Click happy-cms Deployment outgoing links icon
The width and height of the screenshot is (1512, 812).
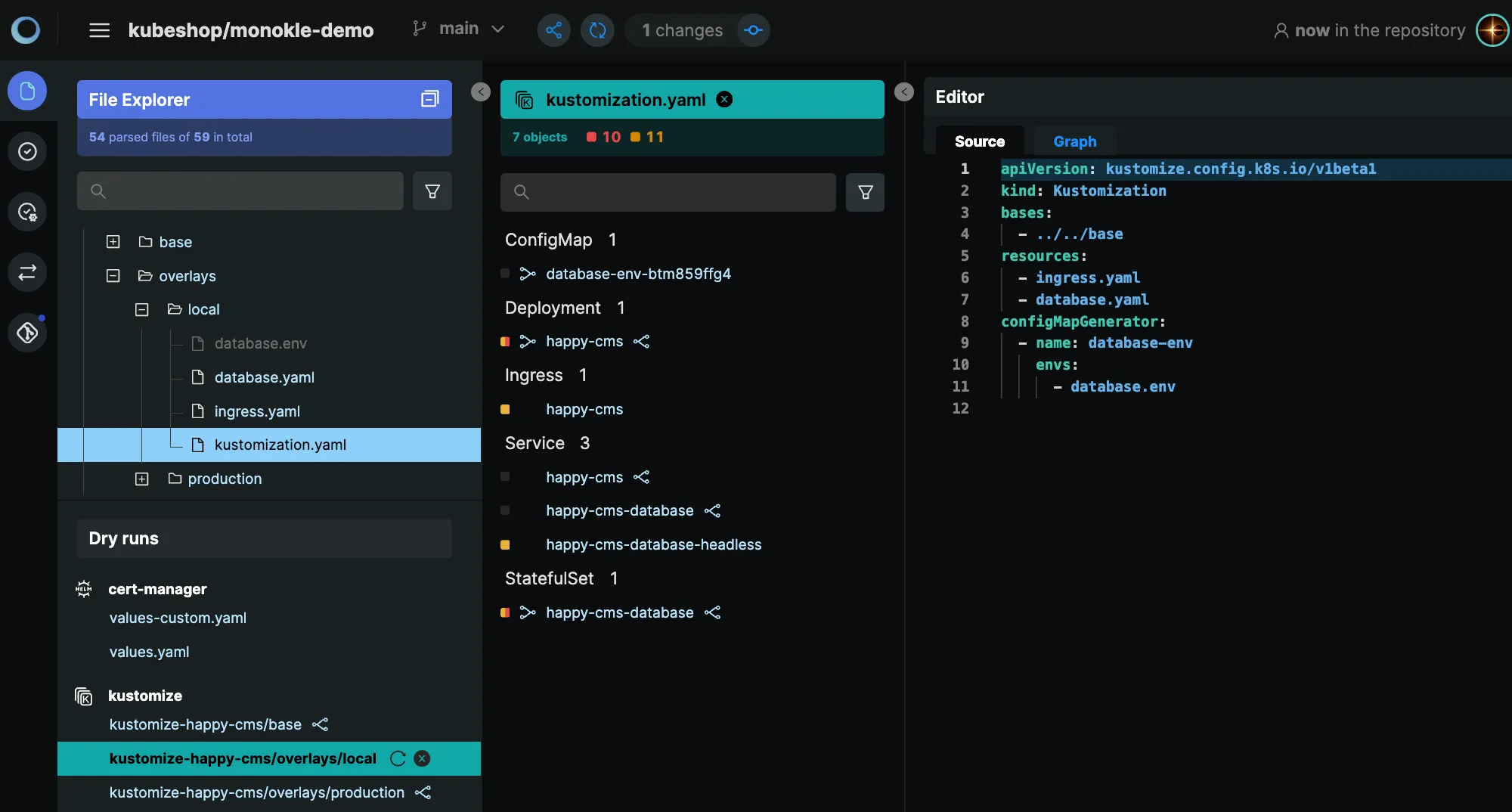pos(642,342)
